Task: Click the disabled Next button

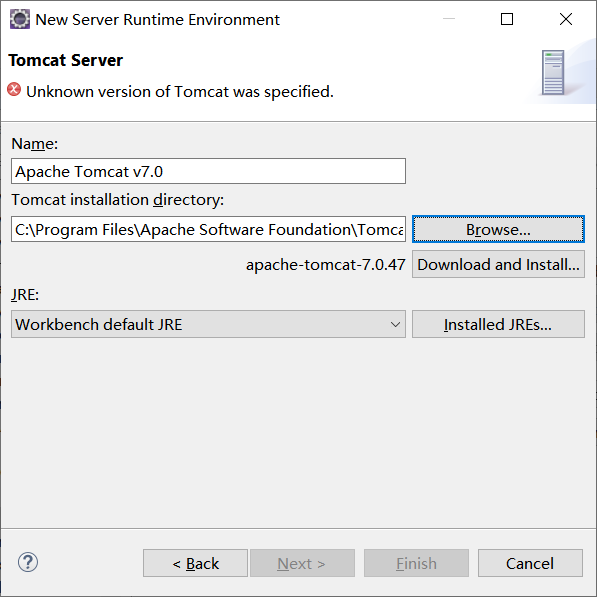Action: pos(302,563)
